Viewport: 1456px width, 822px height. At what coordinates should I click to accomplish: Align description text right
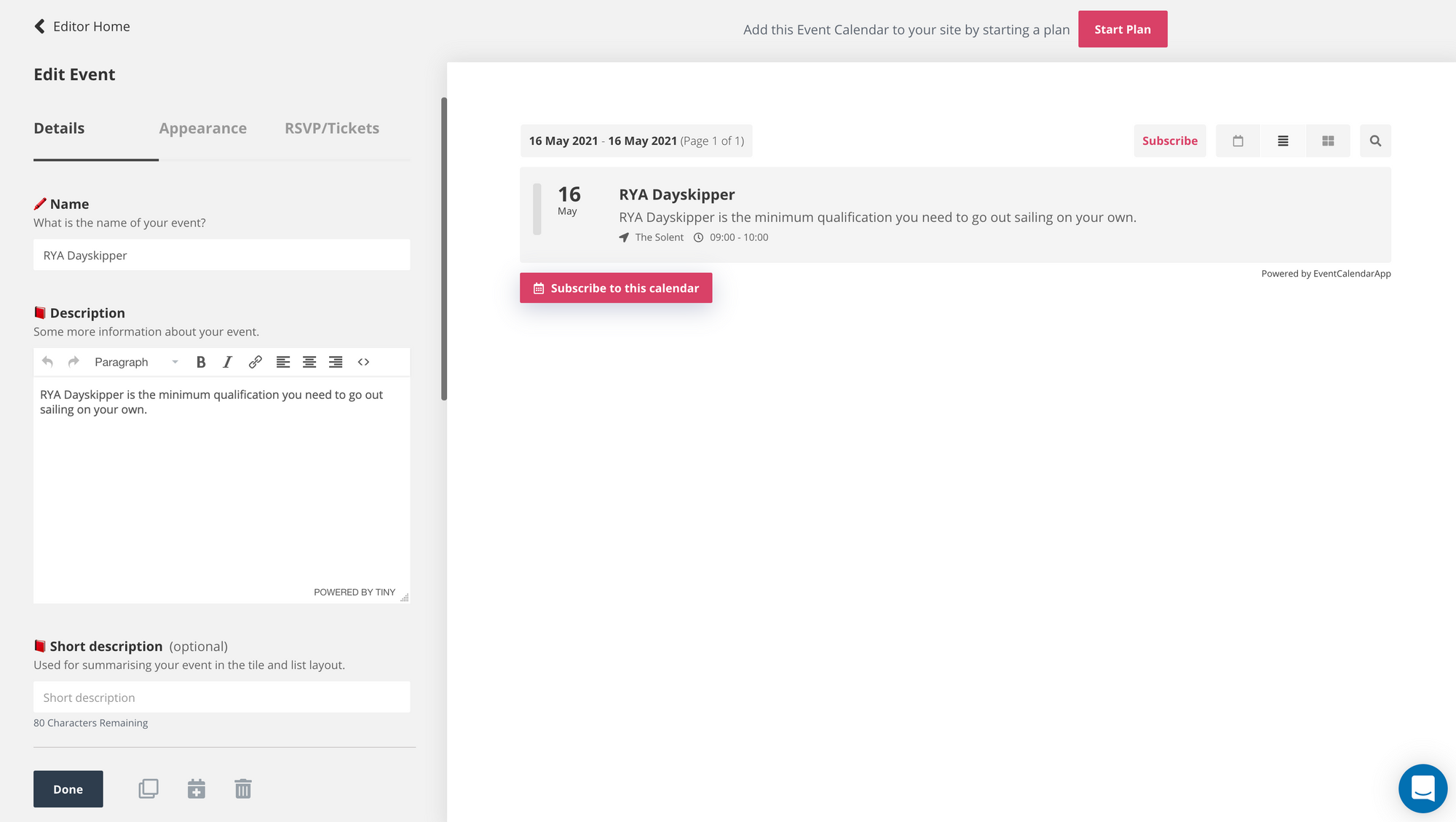click(x=336, y=362)
